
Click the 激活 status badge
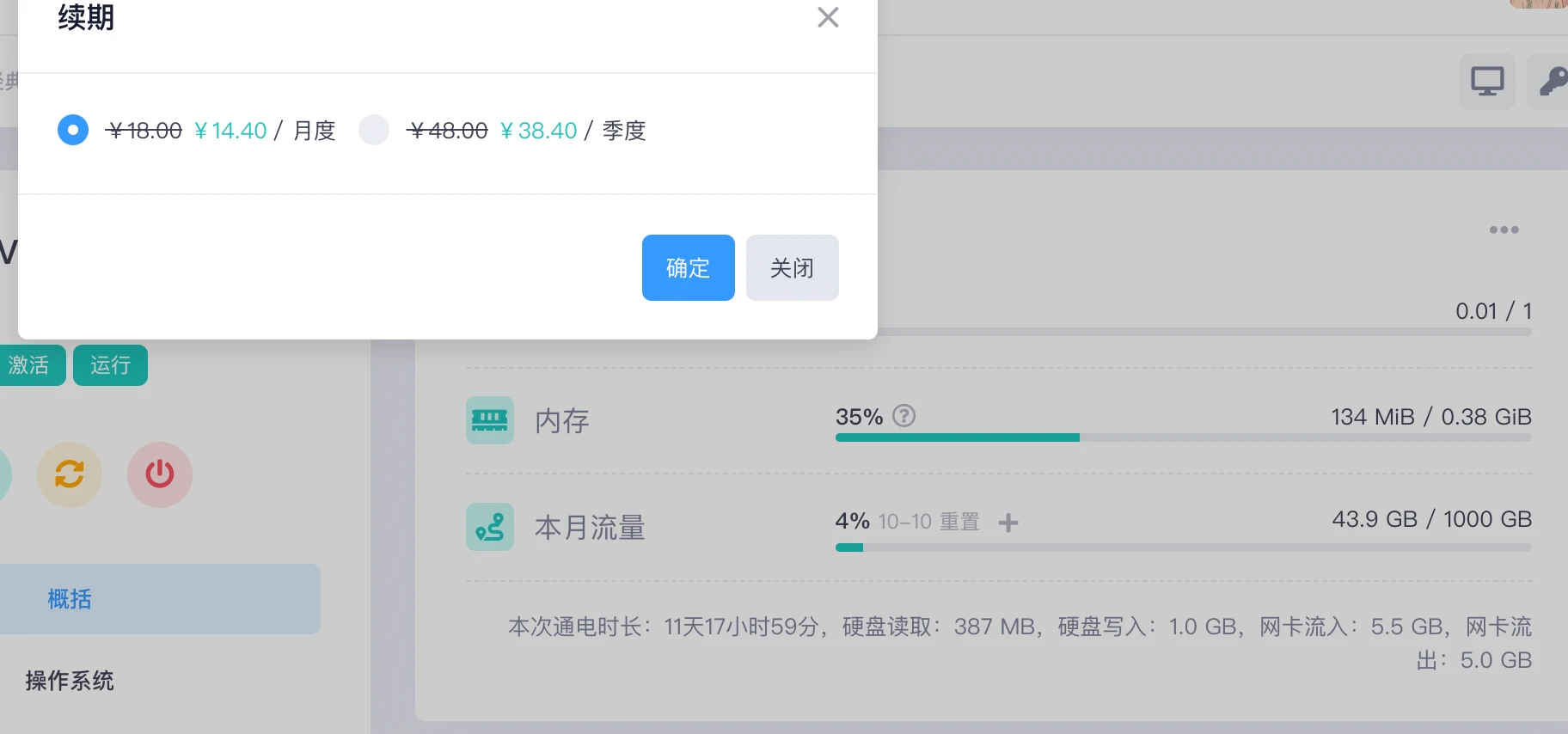click(x=32, y=365)
